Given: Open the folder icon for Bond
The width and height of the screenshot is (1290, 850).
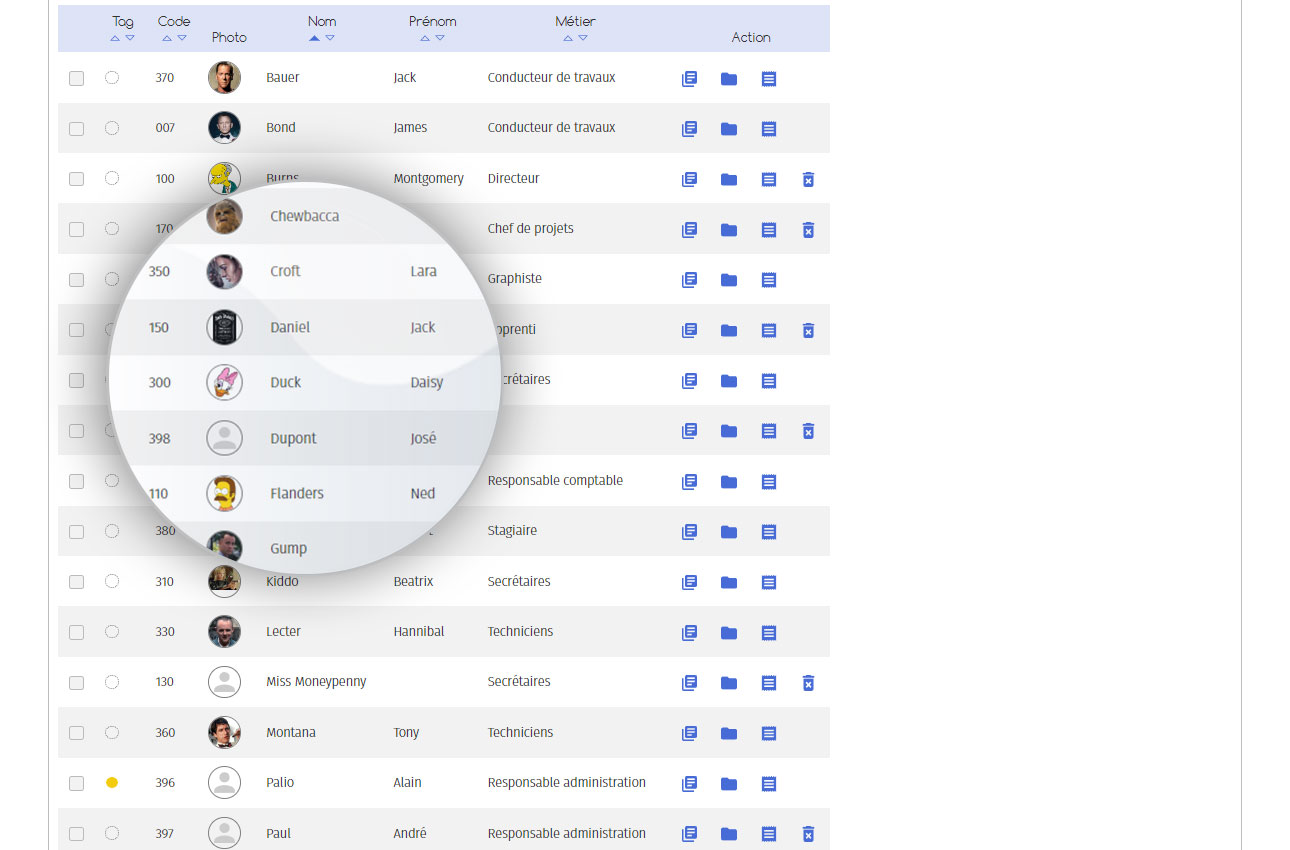Looking at the screenshot, I should pyautogui.click(x=729, y=129).
